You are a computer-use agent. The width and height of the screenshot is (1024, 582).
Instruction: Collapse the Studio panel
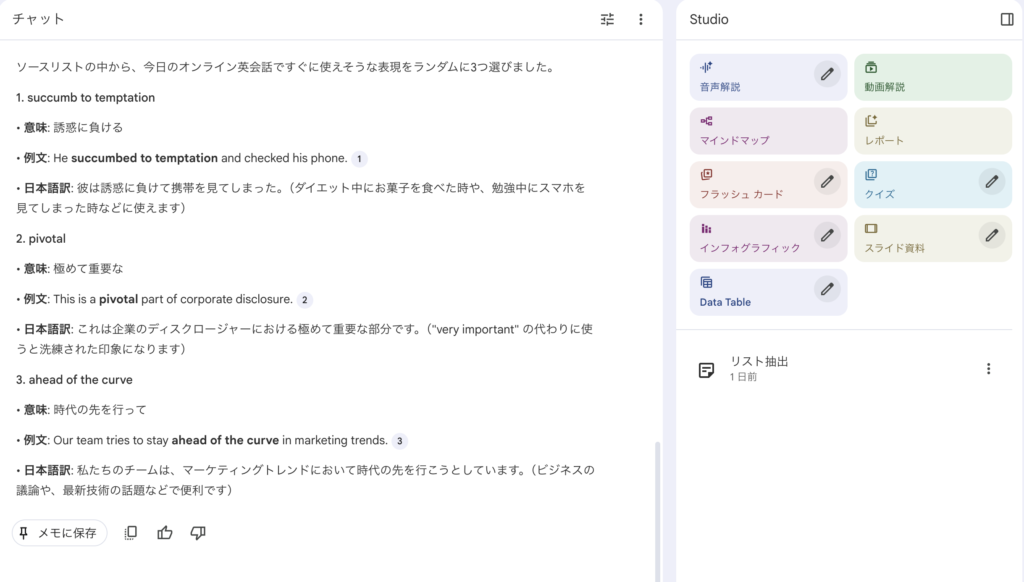[1006, 19]
